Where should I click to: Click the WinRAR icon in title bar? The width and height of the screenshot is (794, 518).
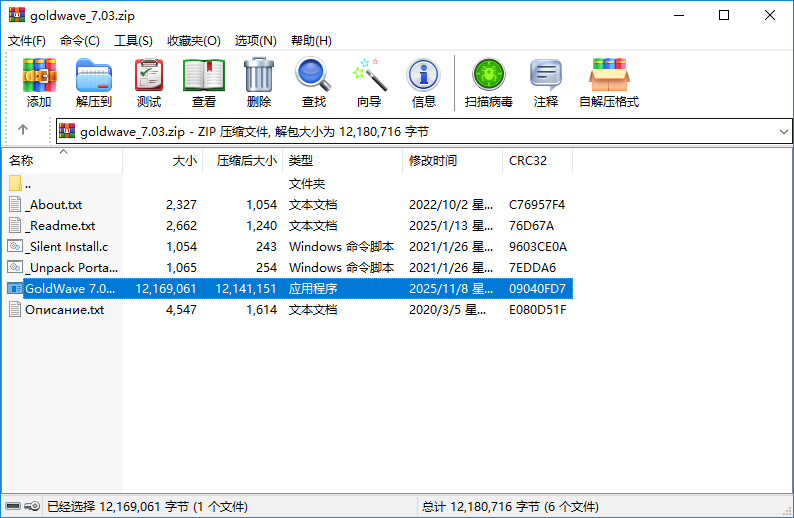pos(17,15)
